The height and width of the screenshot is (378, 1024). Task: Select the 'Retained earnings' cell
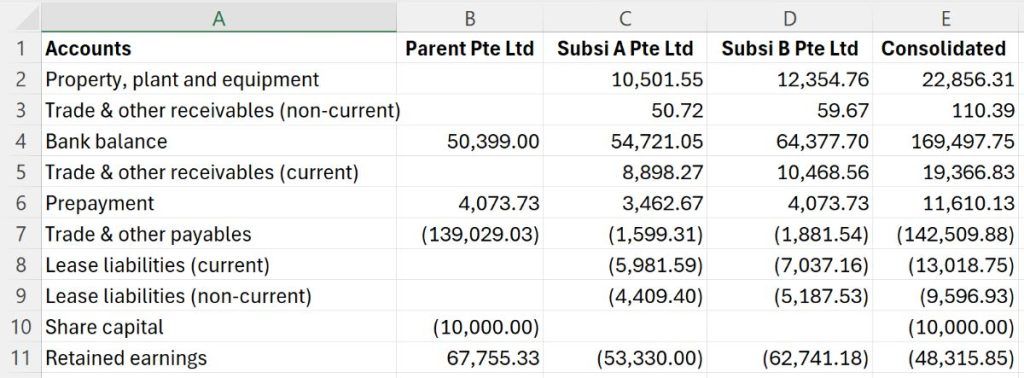click(x=219, y=358)
